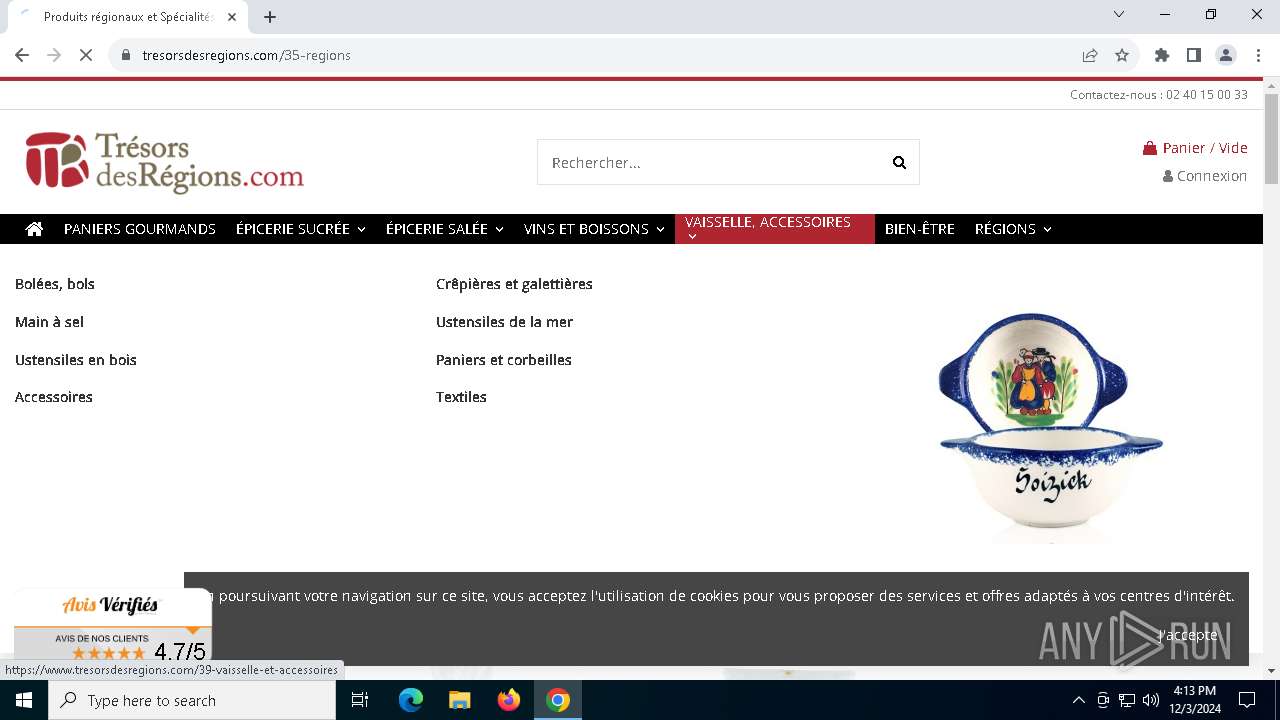Screen dimensions: 1280x720
Task: Open the tab search chevron
Action: [1119, 14]
